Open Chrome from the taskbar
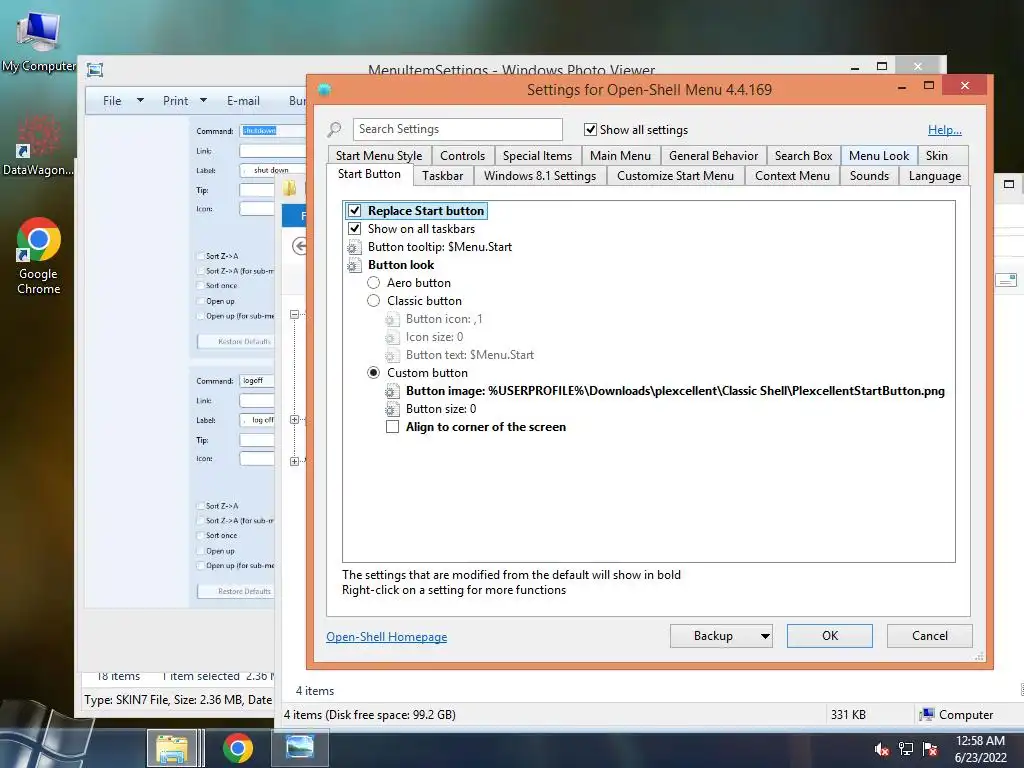The image size is (1024, 768). pyautogui.click(x=238, y=748)
